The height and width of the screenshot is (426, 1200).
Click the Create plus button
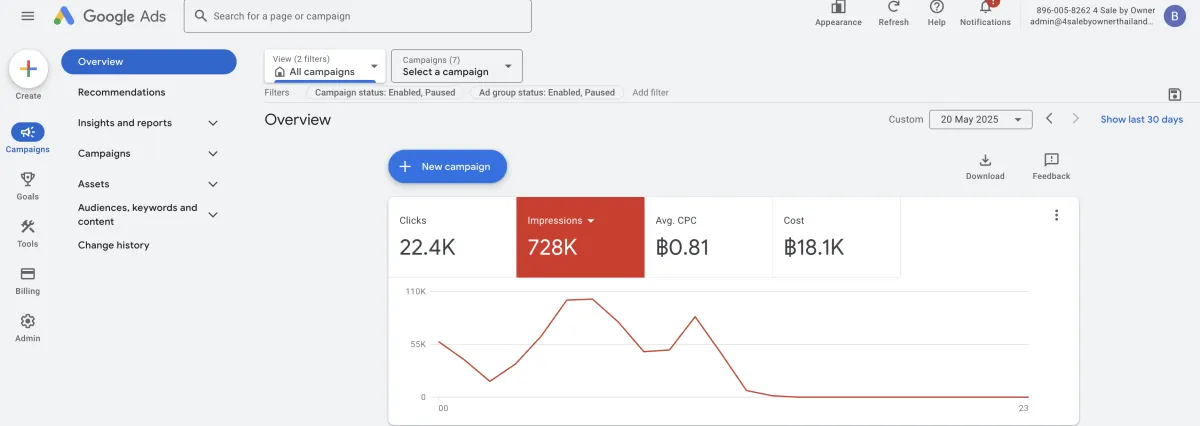coord(28,68)
